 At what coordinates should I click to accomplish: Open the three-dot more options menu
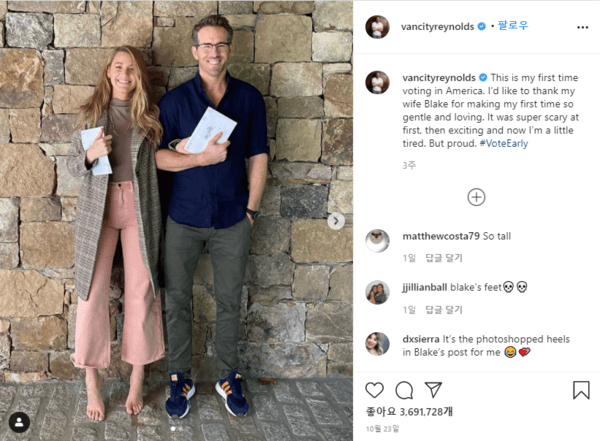point(582,27)
